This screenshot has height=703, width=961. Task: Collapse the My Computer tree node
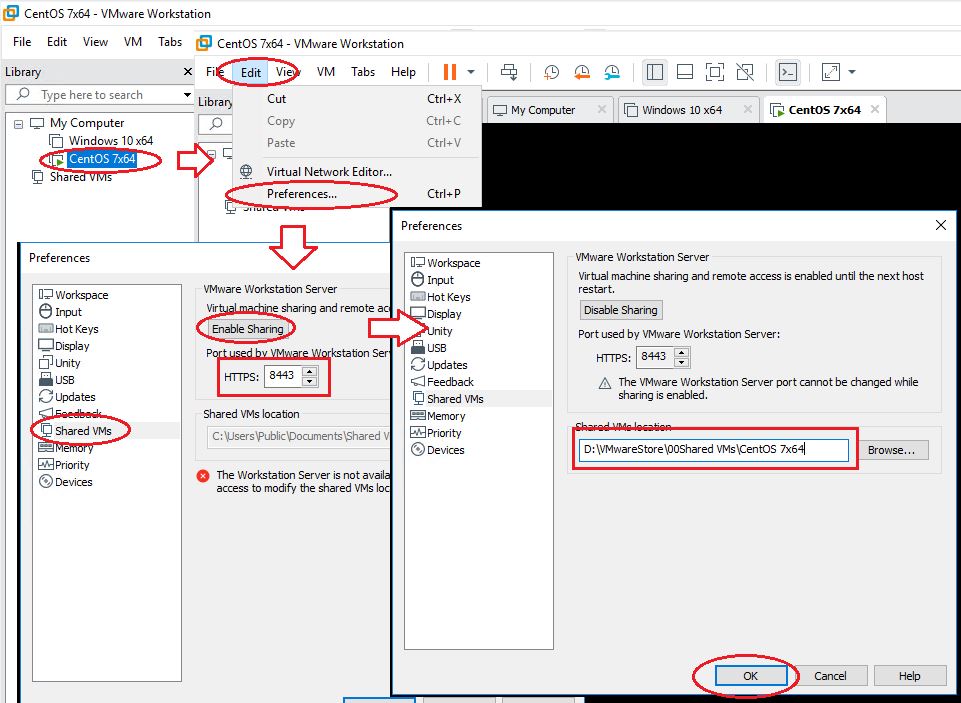pyautogui.click(x=18, y=124)
